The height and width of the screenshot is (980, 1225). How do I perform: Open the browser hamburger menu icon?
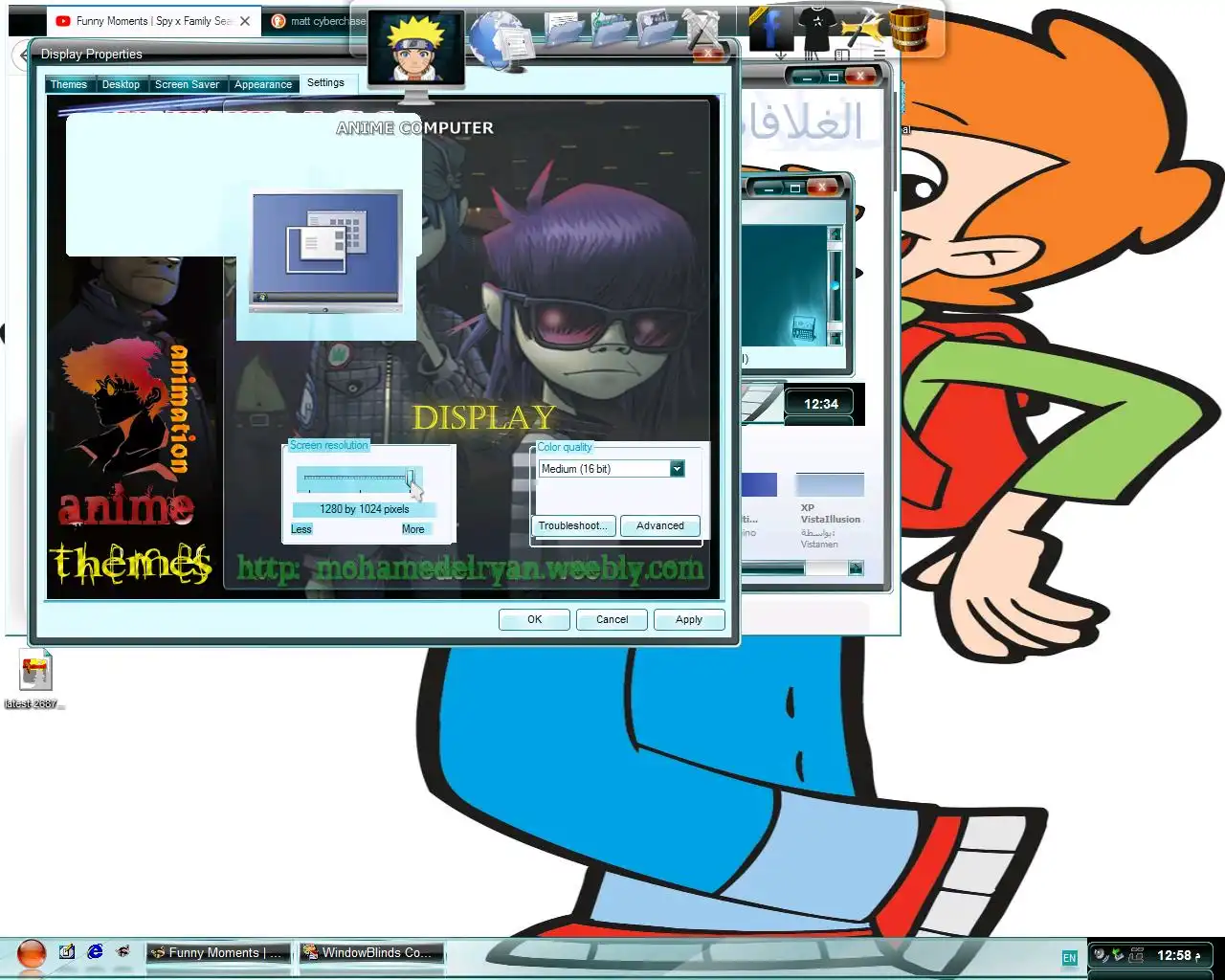[x=880, y=56]
